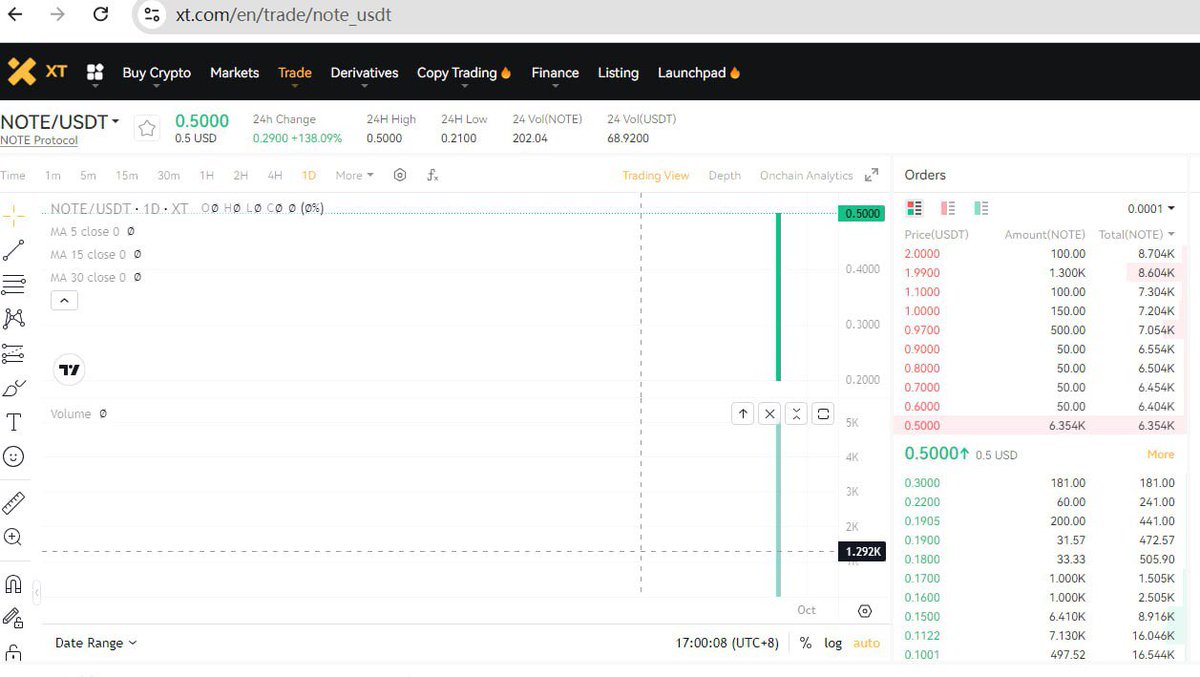
Task: Open the Buy Crypto menu
Action: coord(156,72)
